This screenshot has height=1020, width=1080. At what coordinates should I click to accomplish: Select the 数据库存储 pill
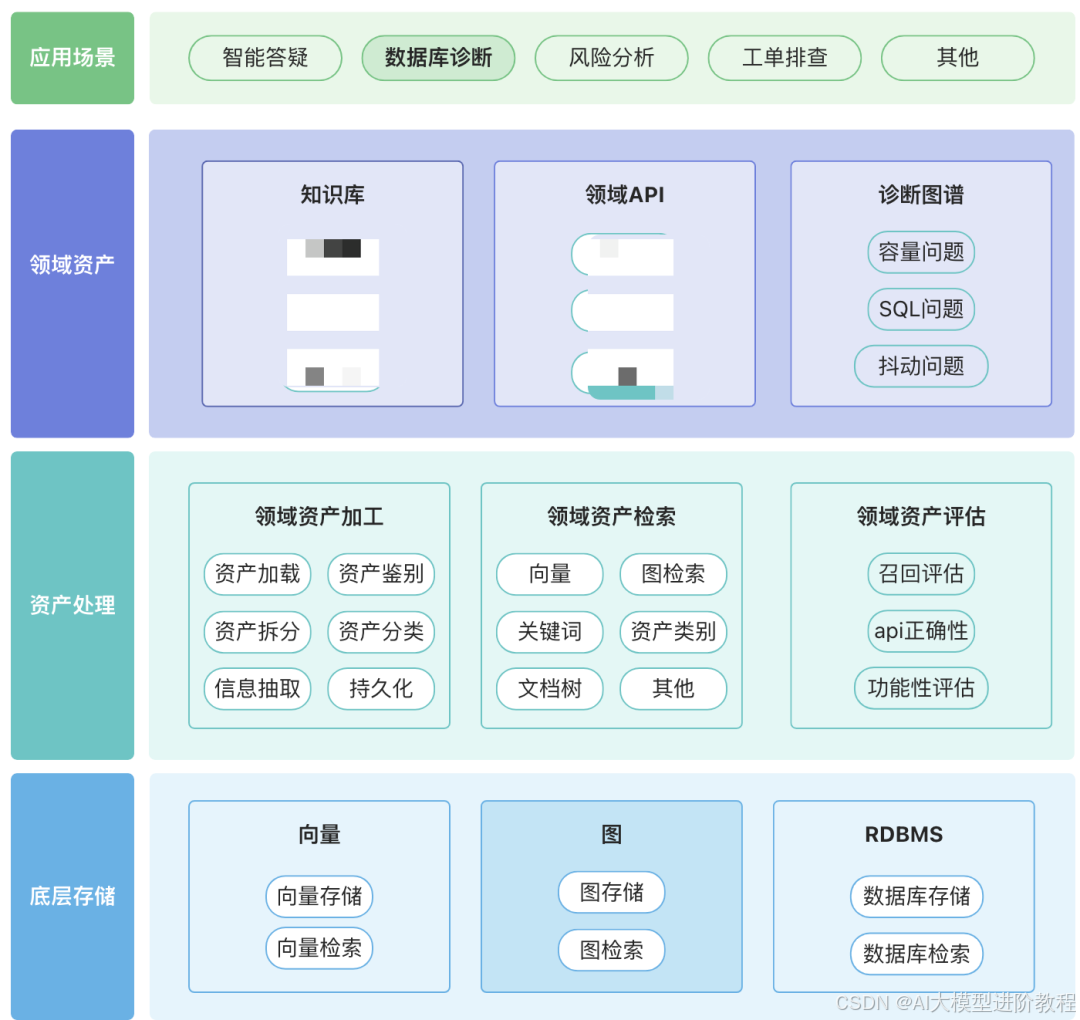click(x=917, y=896)
